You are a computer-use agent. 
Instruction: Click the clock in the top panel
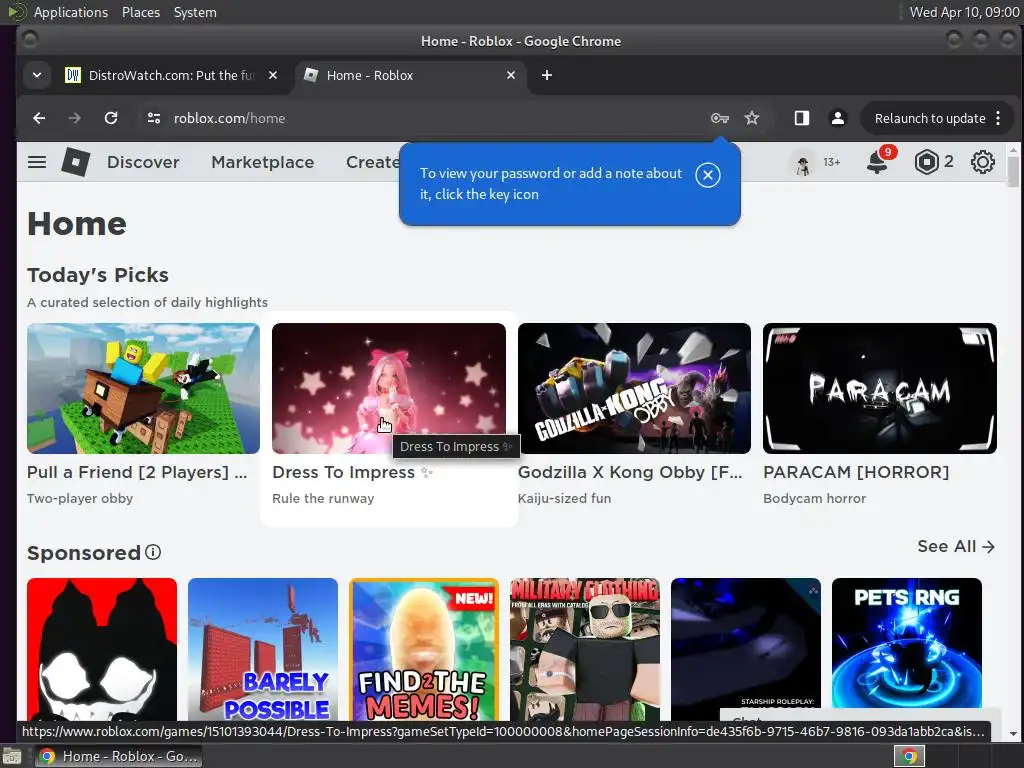(x=964, y=12)
